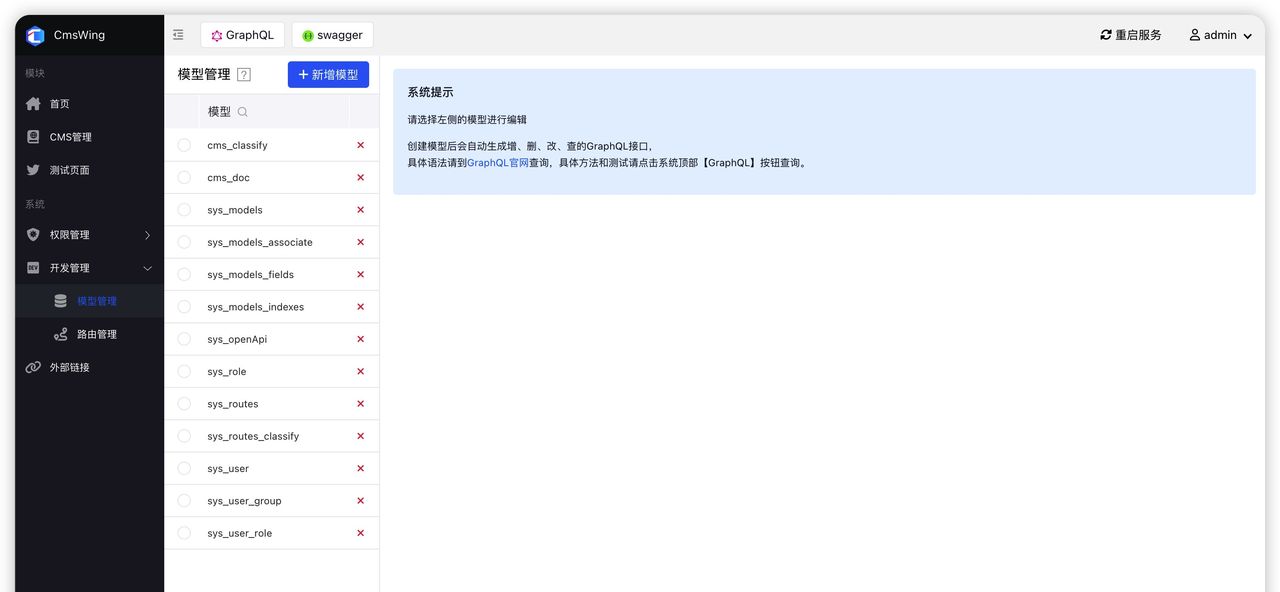Image resolution: width=1280 pixels, height=592 pixels.
Task: Delete cms_classify with its red X
Action: pos(361,145)
